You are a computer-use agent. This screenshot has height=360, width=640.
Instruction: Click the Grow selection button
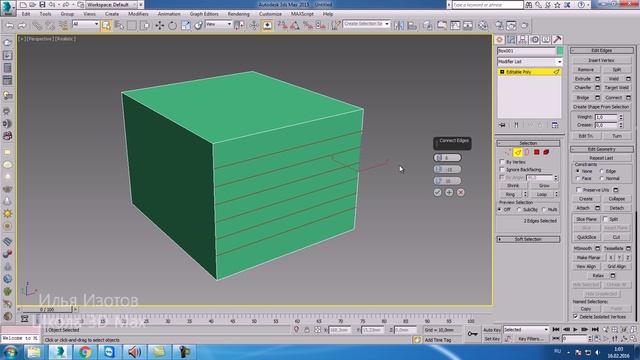(544, 185)
